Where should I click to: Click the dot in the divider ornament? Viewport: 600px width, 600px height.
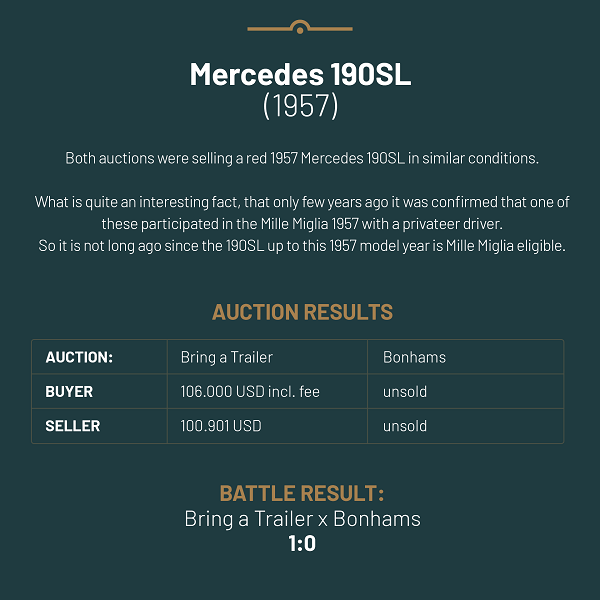(300, 31)
